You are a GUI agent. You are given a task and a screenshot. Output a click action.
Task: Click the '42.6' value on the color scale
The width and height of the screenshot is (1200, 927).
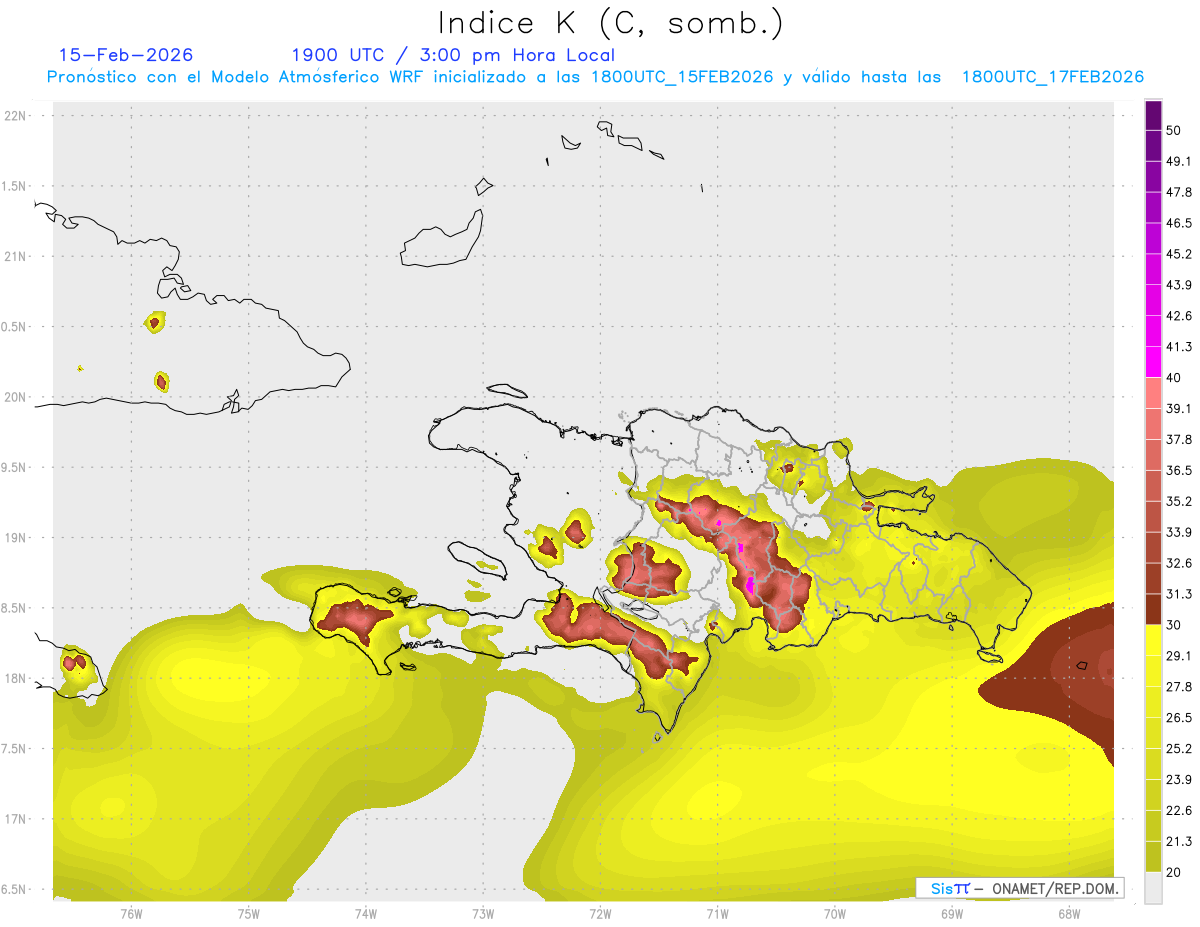(x=1178, y=316)
